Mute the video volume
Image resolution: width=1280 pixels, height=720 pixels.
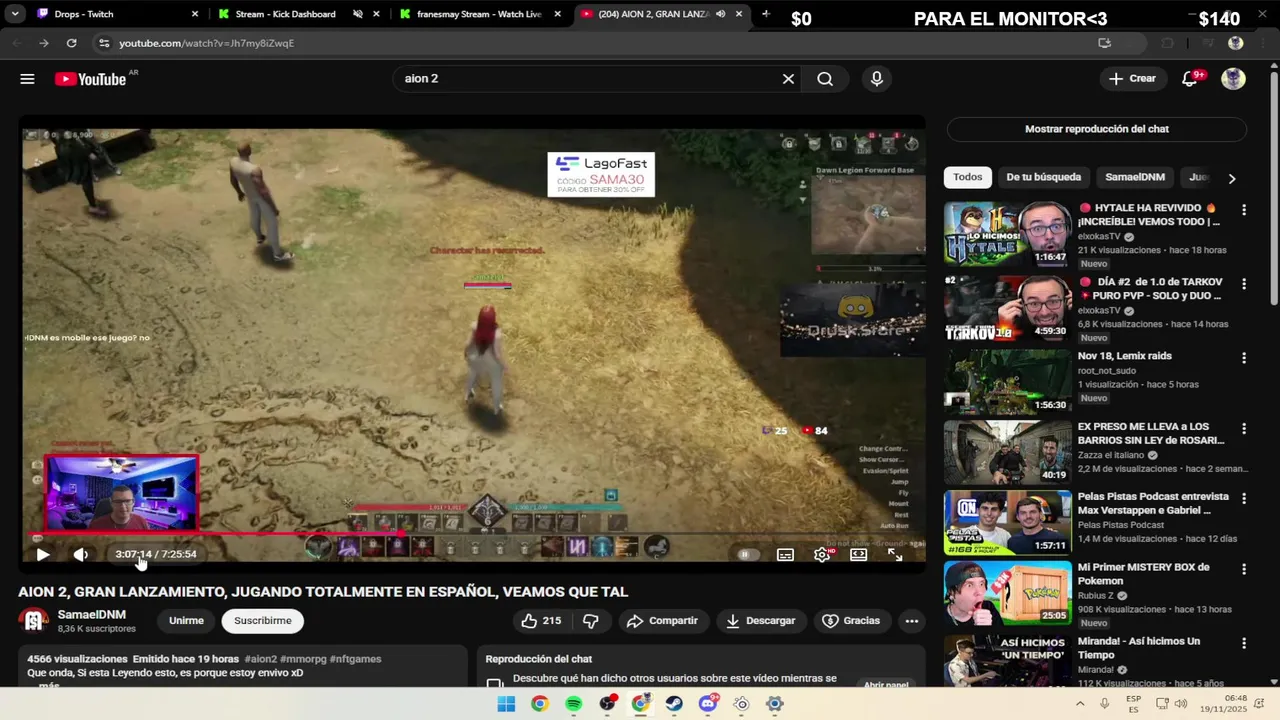(81, 554)
